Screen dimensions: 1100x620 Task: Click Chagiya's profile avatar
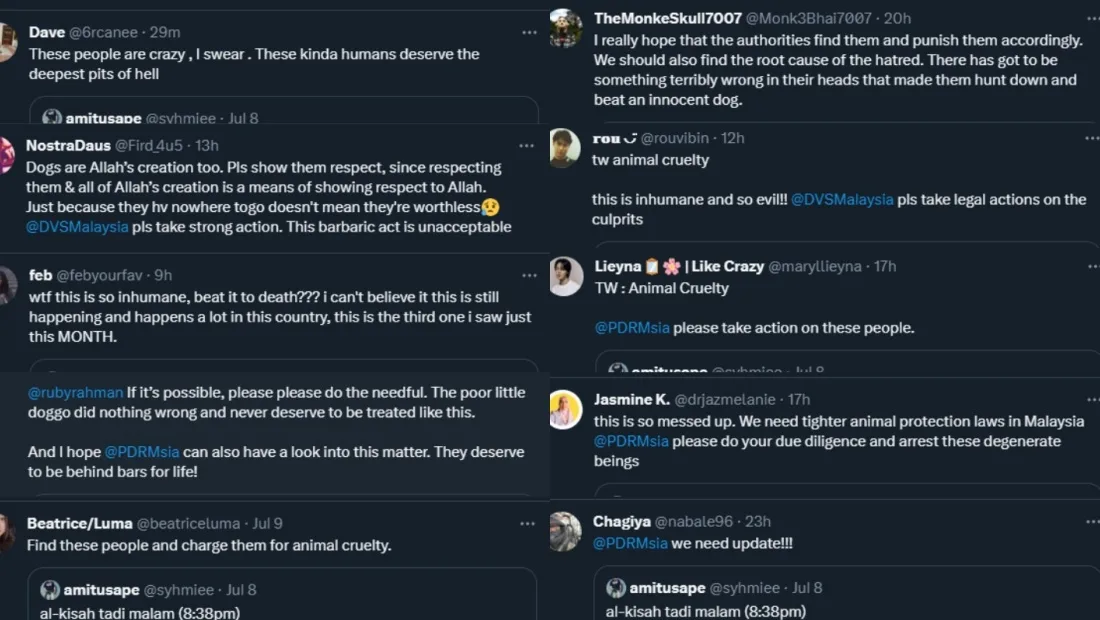point(566,531)
